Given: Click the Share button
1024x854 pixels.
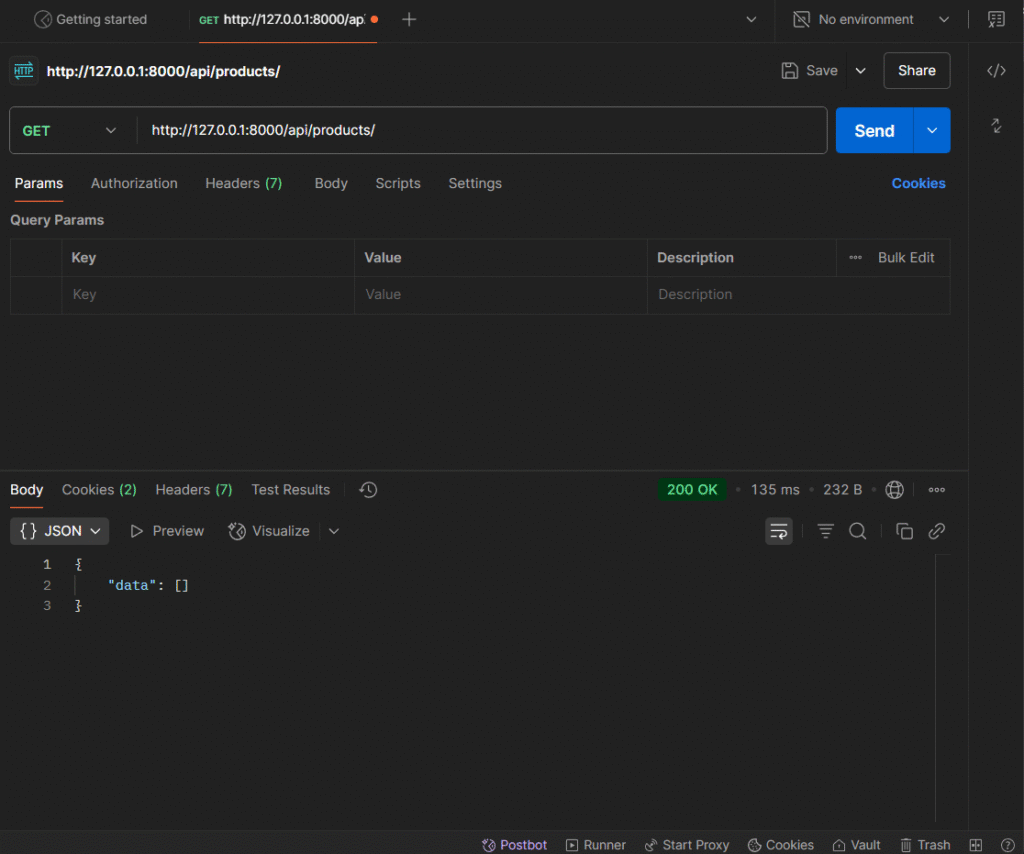Looking at the screenshot, I should [x=916, y=71].
